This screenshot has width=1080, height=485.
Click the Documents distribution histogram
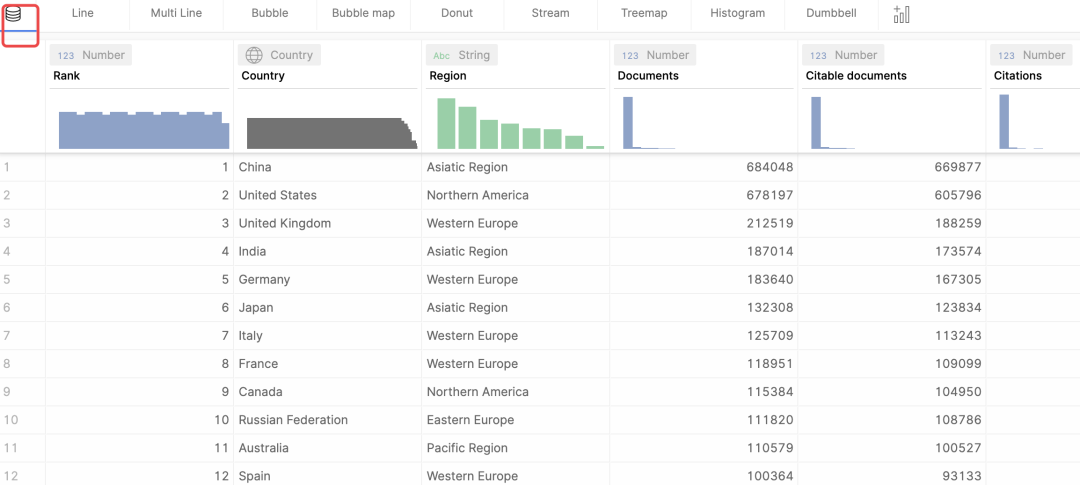649,123
